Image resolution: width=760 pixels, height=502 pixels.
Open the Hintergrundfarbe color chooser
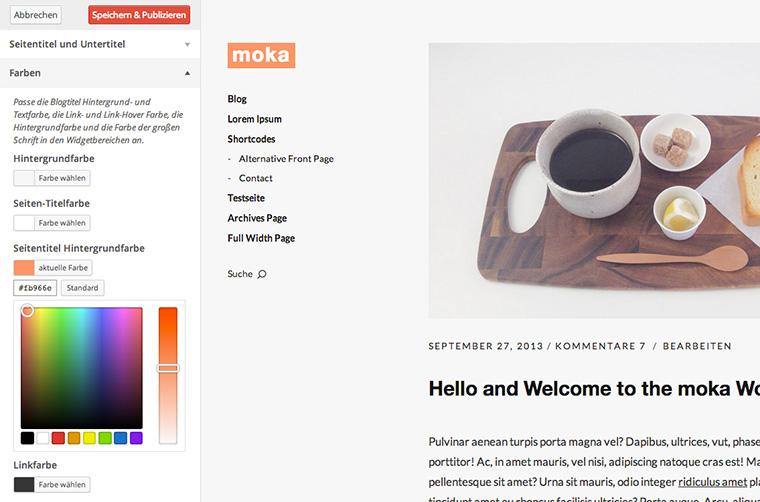pyautogui.click(x=52, y=178)
